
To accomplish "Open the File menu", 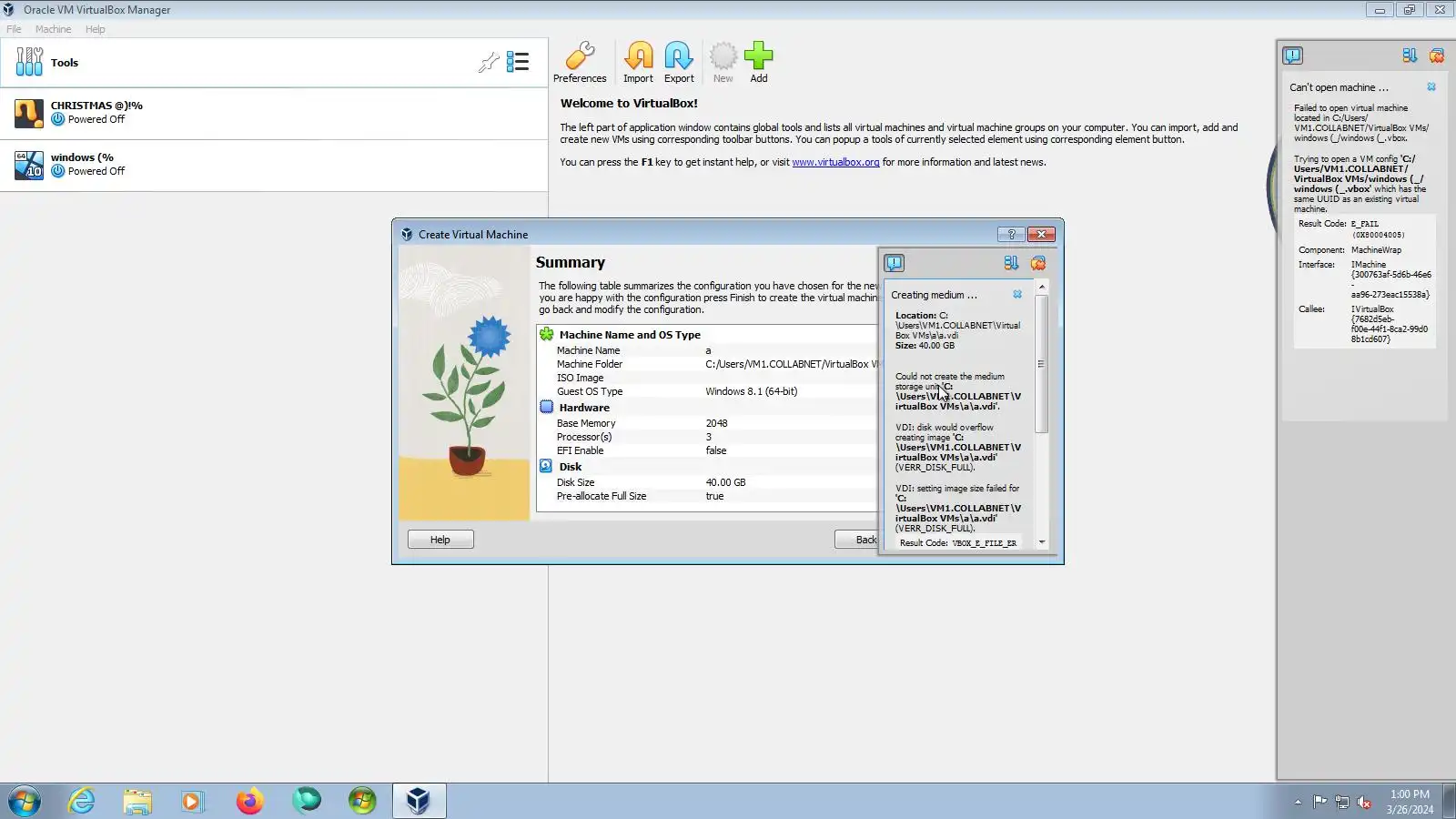I will pyautogui.click(x=14, y=29).
